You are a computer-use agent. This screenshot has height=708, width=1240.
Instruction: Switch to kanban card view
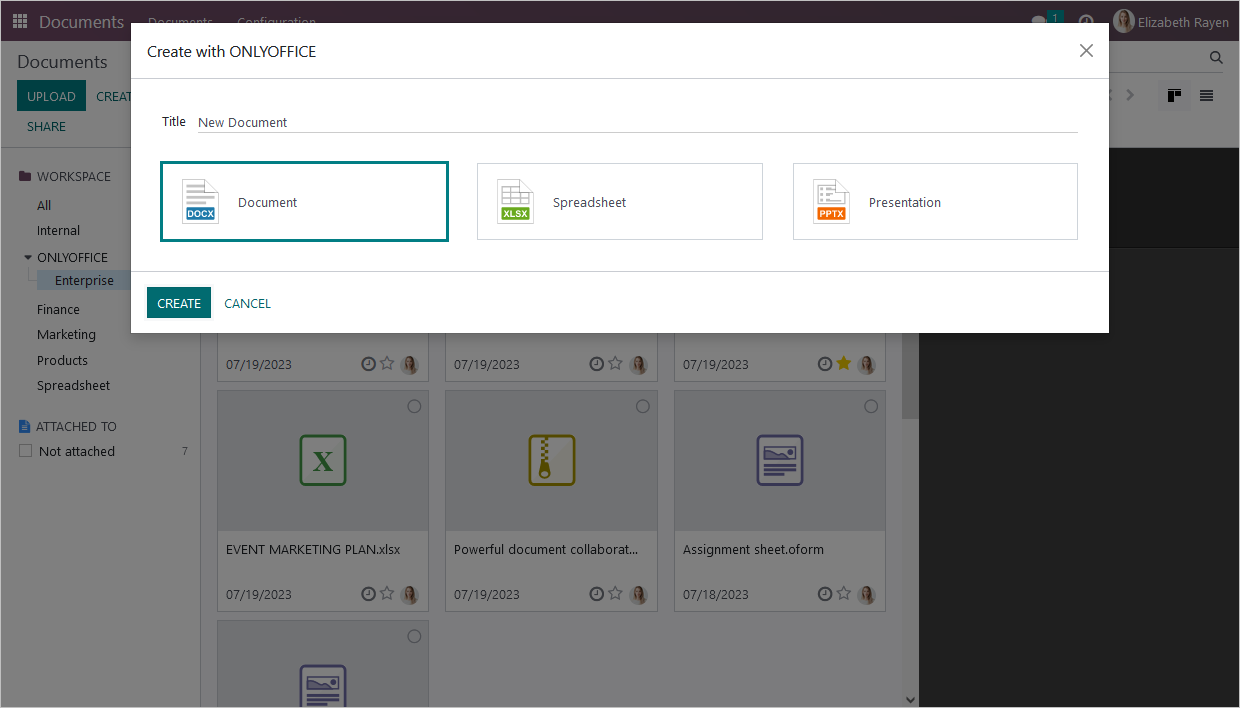coord(1174,95)
